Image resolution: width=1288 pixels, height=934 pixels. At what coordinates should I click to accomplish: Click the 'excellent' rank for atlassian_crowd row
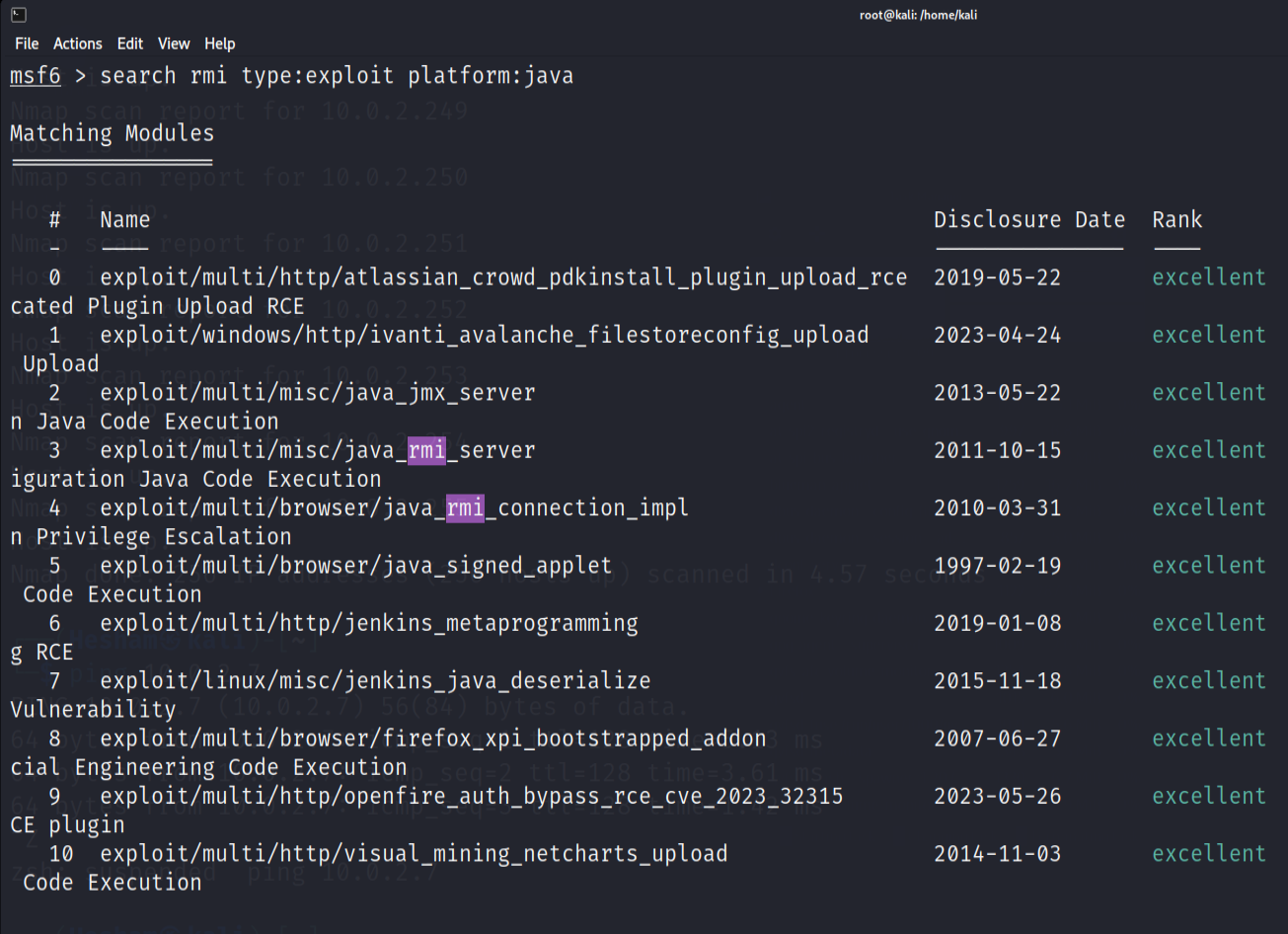[1209, 277]
